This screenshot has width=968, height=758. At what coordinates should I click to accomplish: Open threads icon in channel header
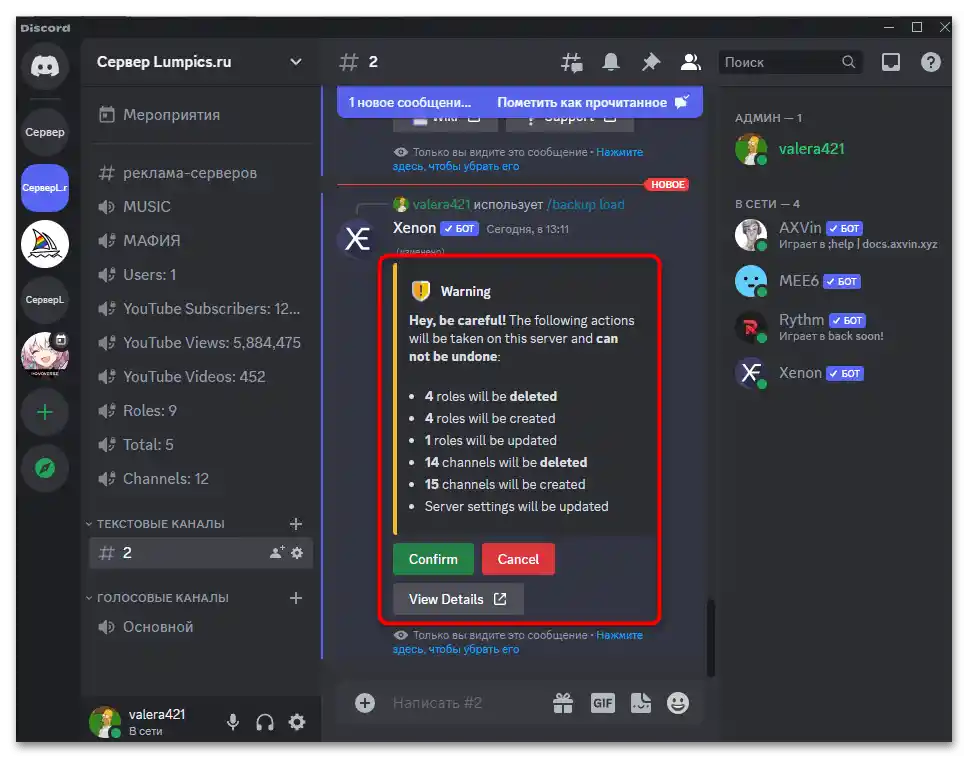pos(572,62)
